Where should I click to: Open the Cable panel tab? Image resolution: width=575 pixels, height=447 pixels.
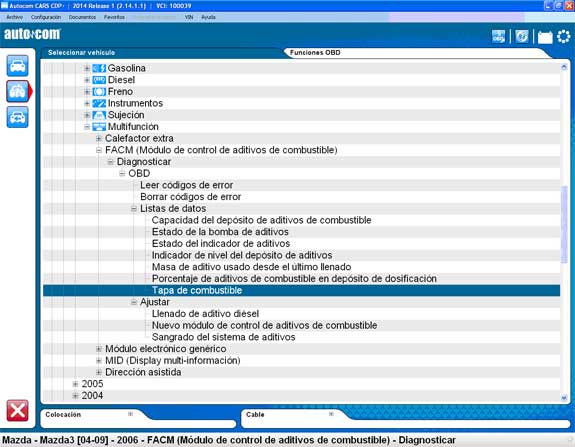255,415
